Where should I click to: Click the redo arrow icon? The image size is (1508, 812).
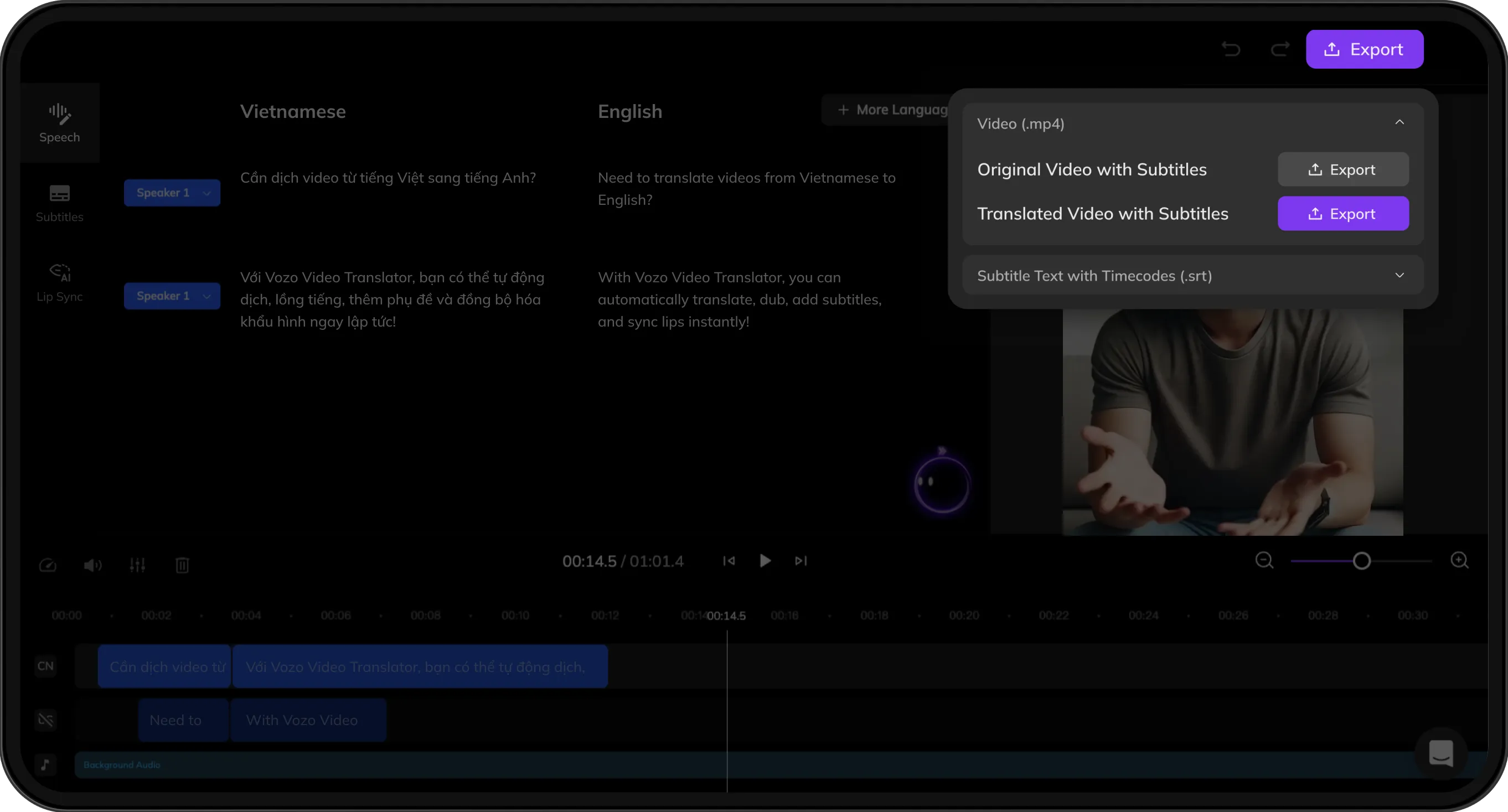click(1280, 49)
